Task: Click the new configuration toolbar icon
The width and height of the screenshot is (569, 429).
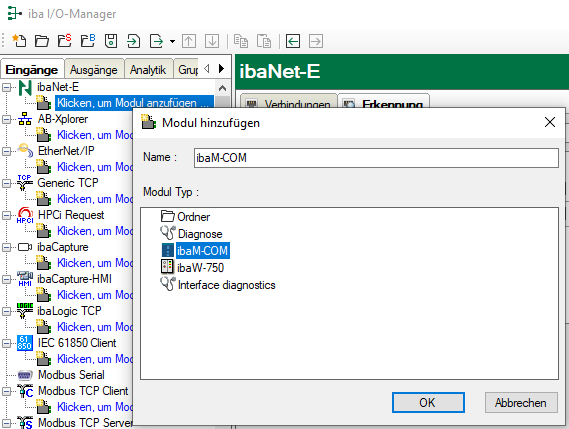Action: click(x=19, y=41)
